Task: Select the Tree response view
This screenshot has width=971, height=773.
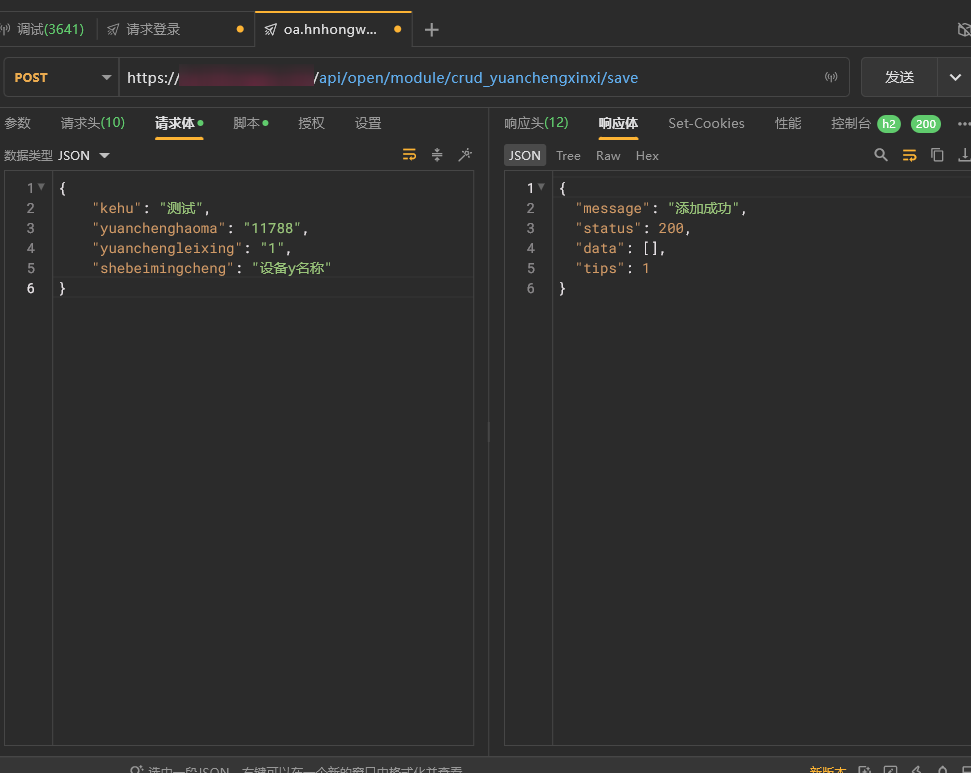Action: [x=568, y=156]
